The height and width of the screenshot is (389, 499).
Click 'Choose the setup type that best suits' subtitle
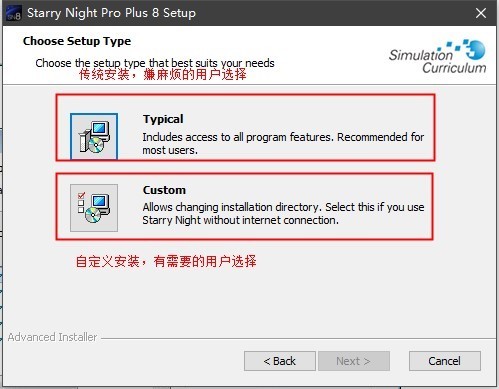[155, 63]
